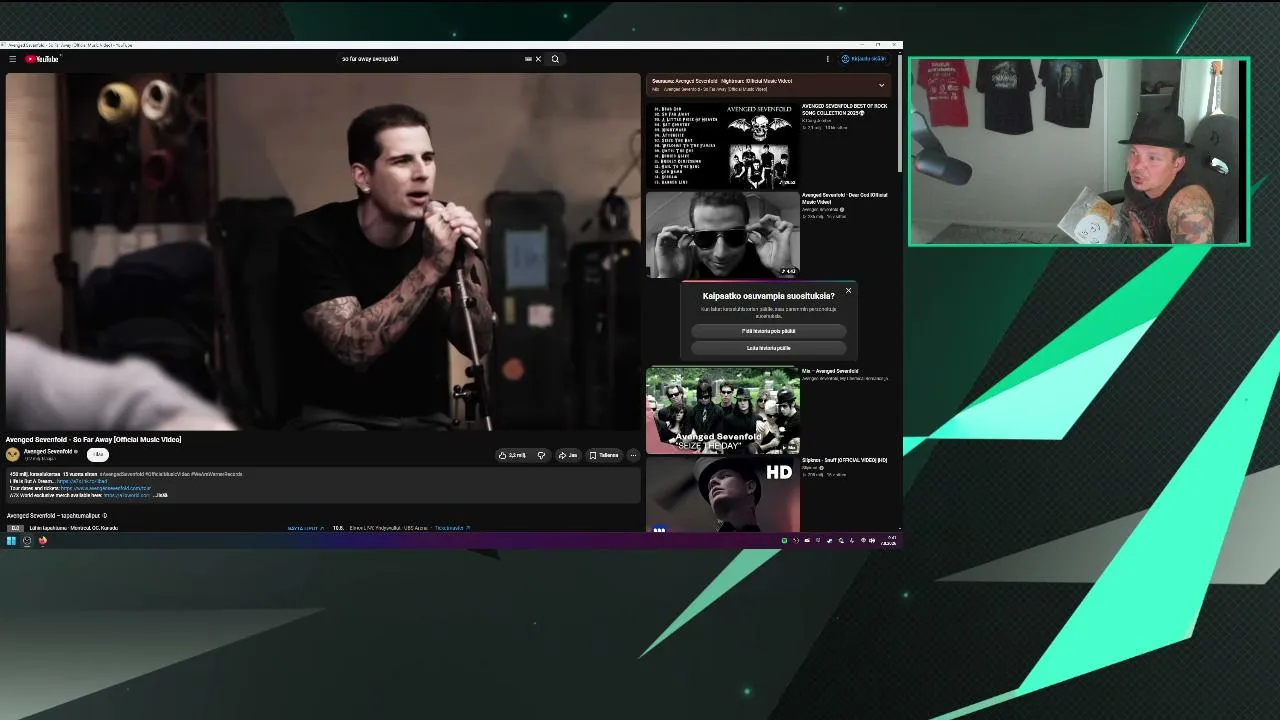Open YouTube settings three-dot menu
Screen dimensions: 1280x720
[x=827, y=59]
